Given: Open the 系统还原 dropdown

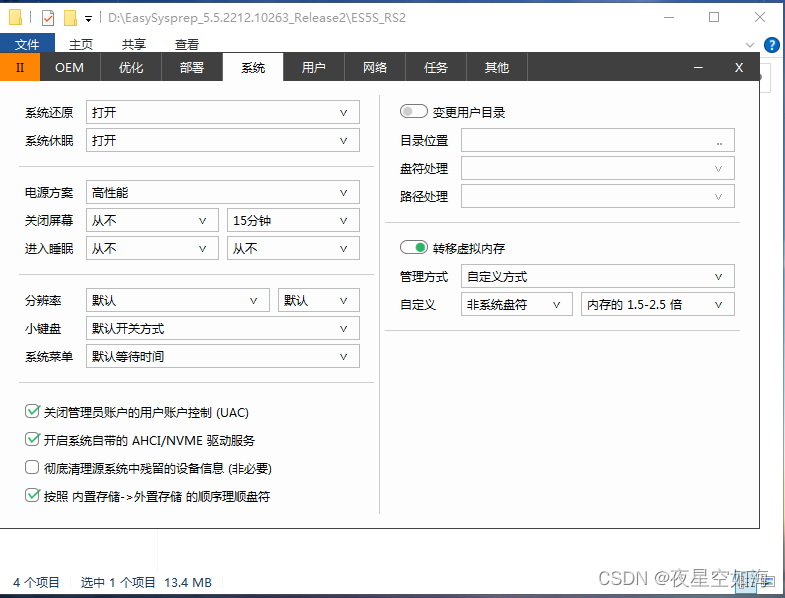Looking at the screenshot, I should pos(223,112).
